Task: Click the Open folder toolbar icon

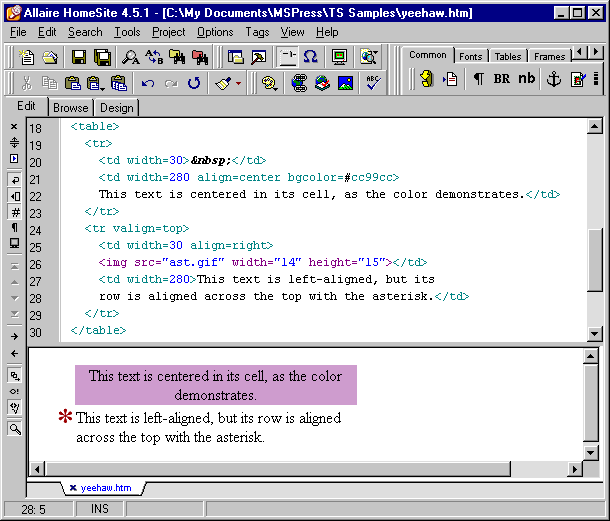Action: 50,58
